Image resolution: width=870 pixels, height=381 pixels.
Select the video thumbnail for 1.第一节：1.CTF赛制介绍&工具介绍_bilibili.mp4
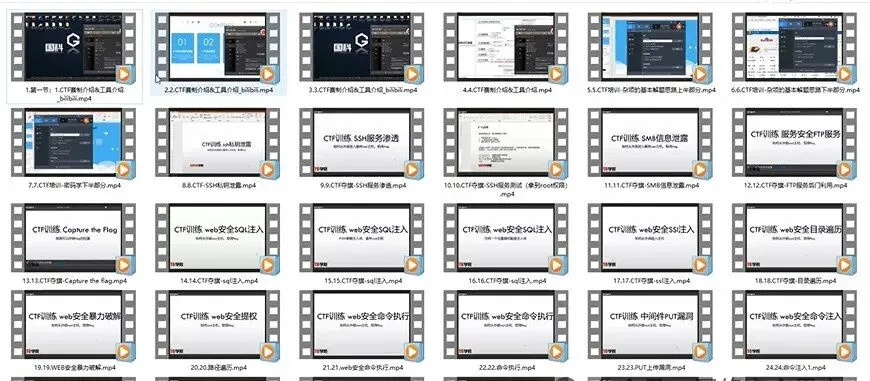(73, 48)
